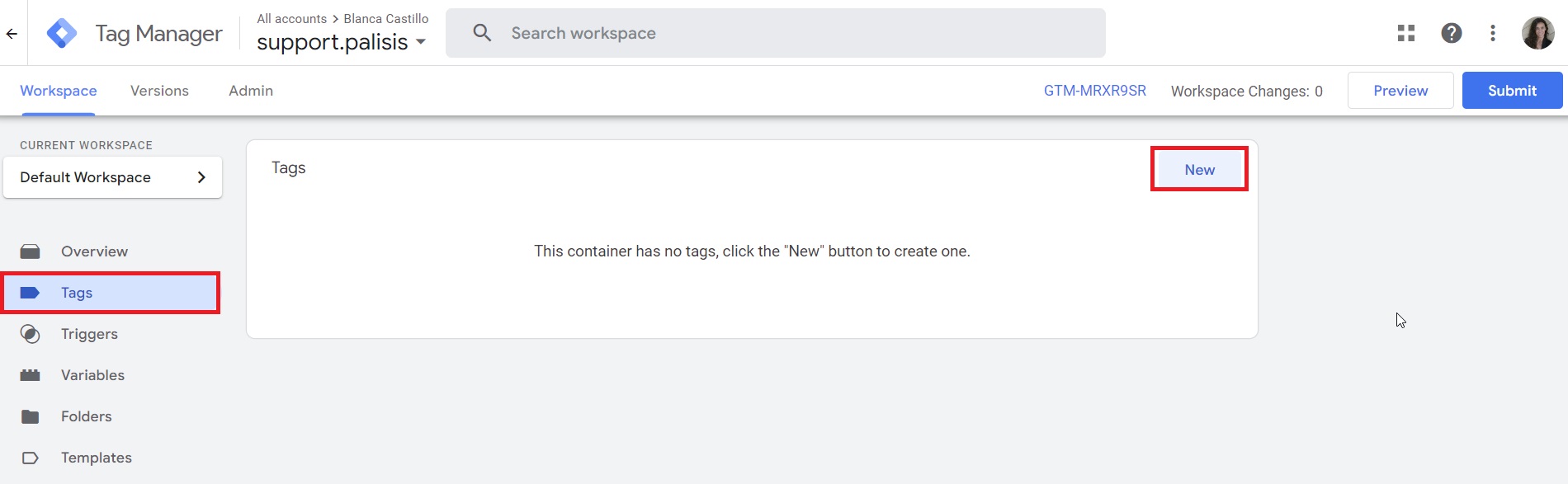1568x484 pixels.
Task: Click the Default Workspace name
Action: coord(86,177)
